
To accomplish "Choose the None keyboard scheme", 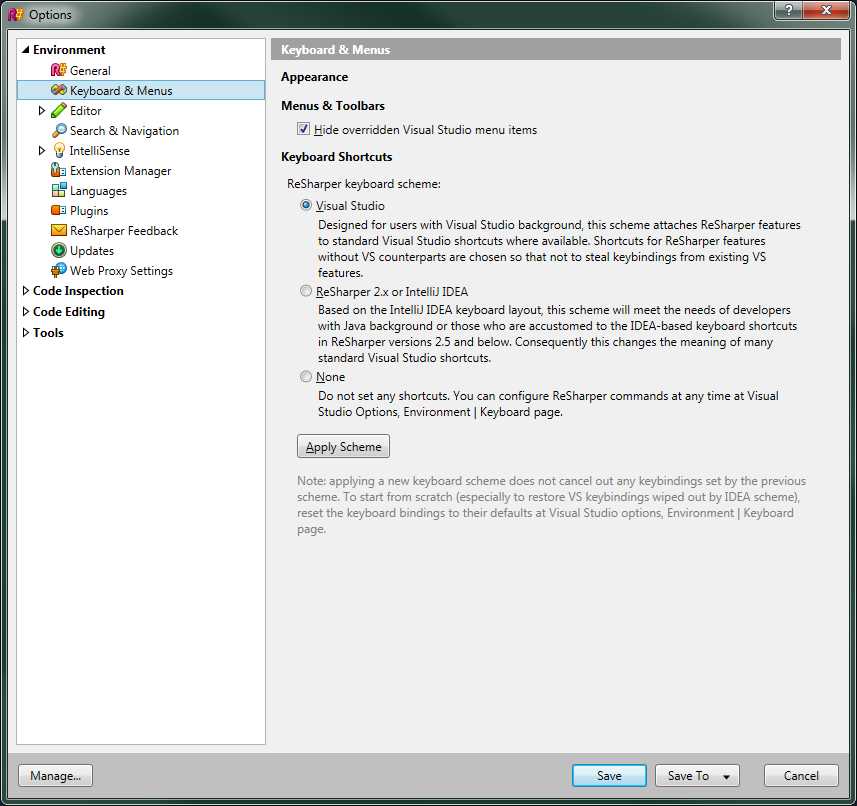I will pyautogui.click(x=305, y=376).
